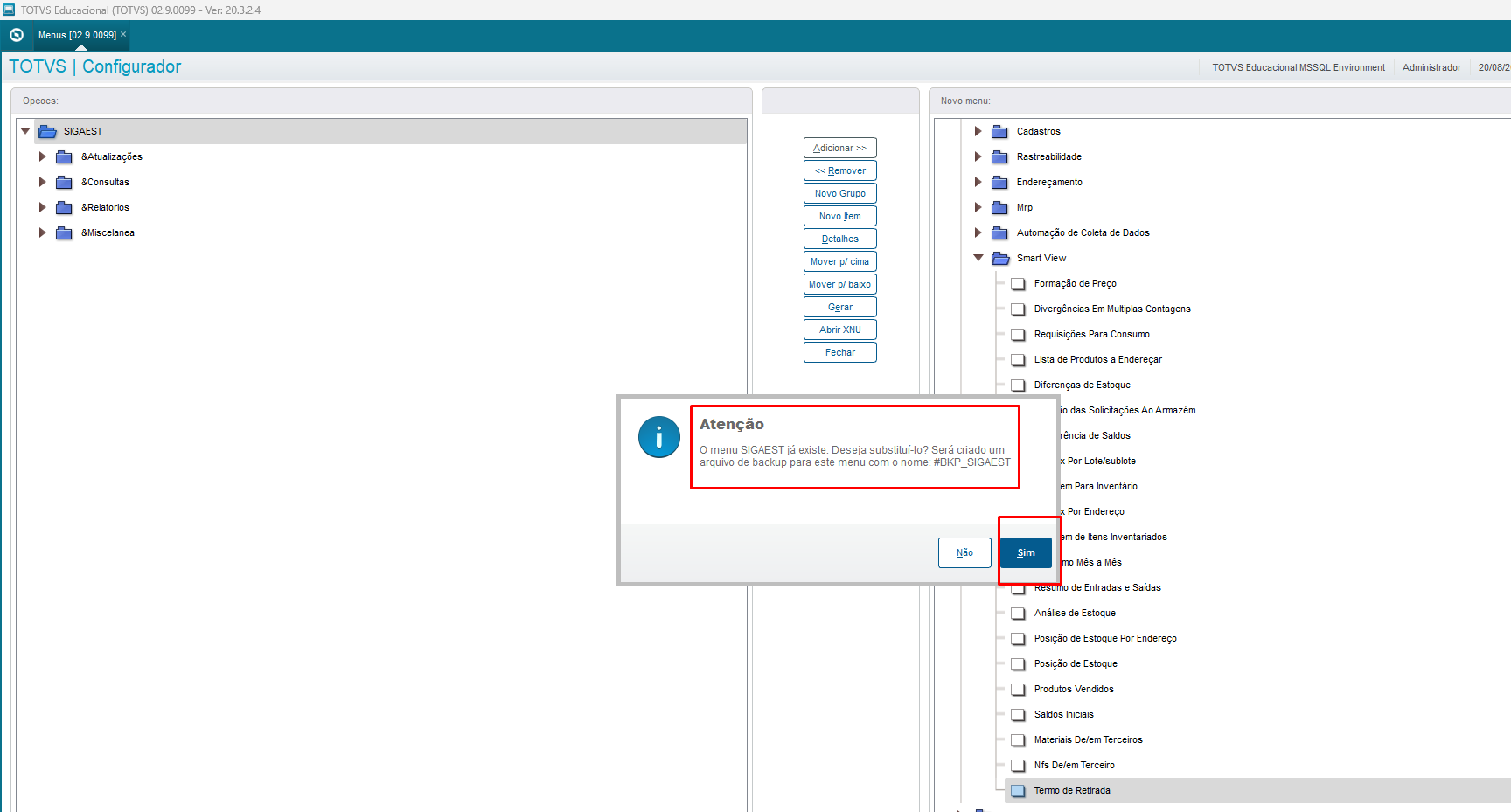This screenshot has height=812, width=1511.
Task: Click the Cadastros folder icon
Action: 999,132
